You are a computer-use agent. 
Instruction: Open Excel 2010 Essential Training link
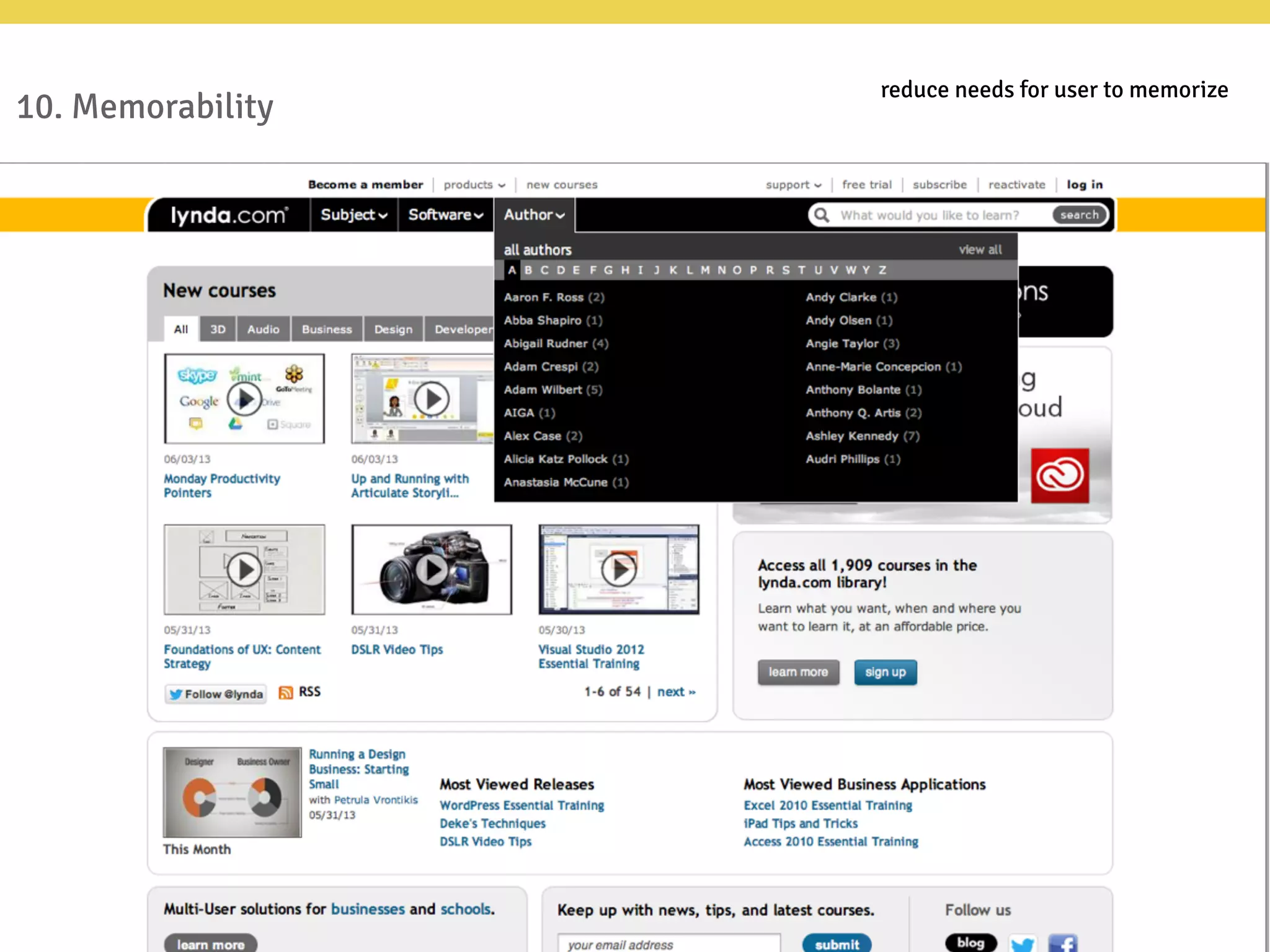(828, 806)
